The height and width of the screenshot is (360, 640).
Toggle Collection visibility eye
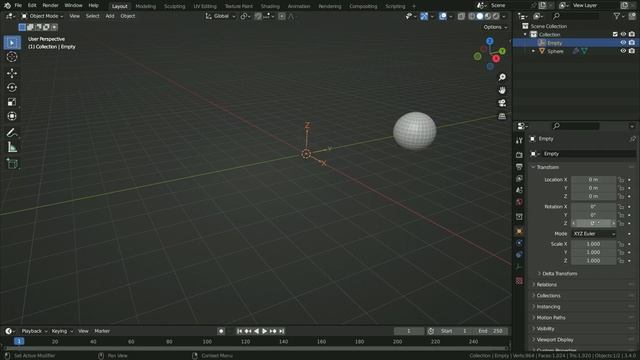pos(623,34)
